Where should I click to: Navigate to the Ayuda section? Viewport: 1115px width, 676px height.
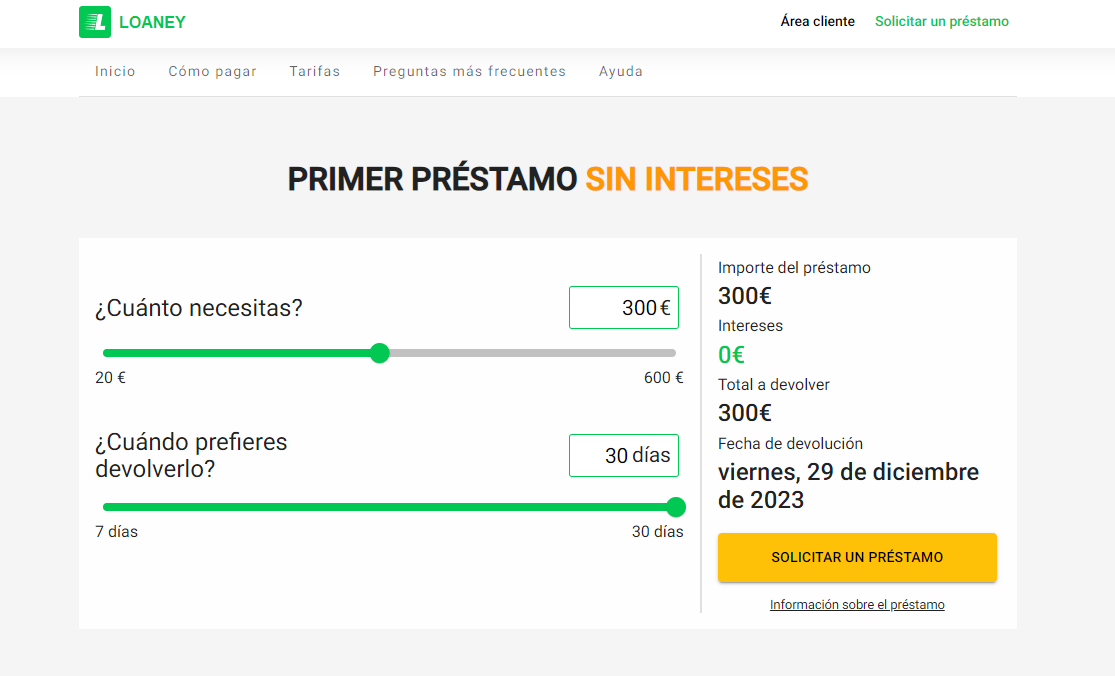point(620,71)
